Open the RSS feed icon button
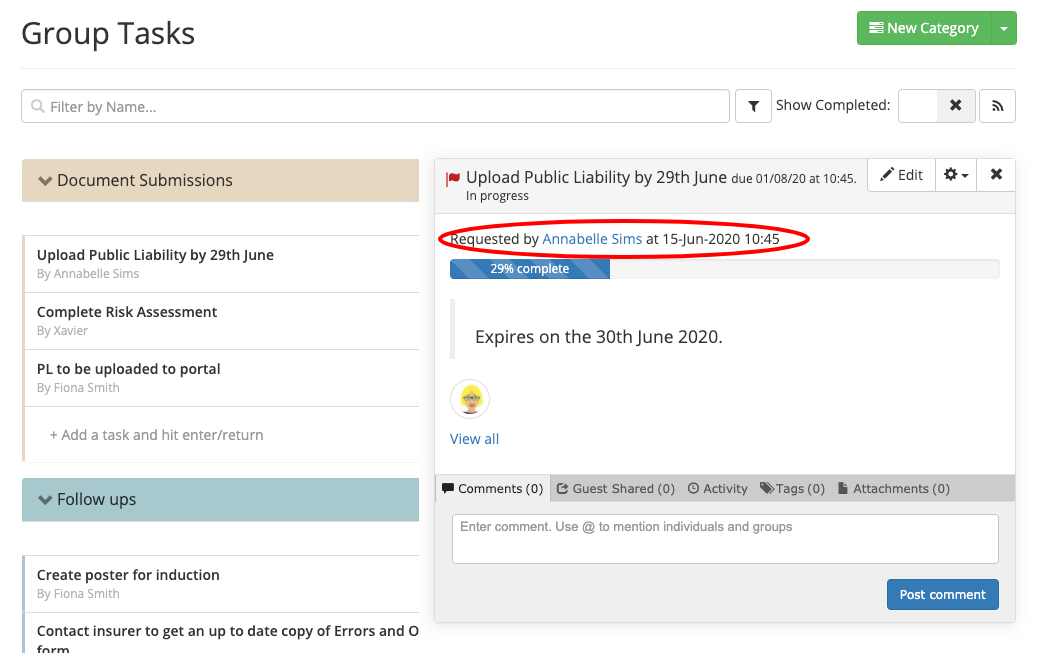This screenshot has height=653, width=1051. 997,107
